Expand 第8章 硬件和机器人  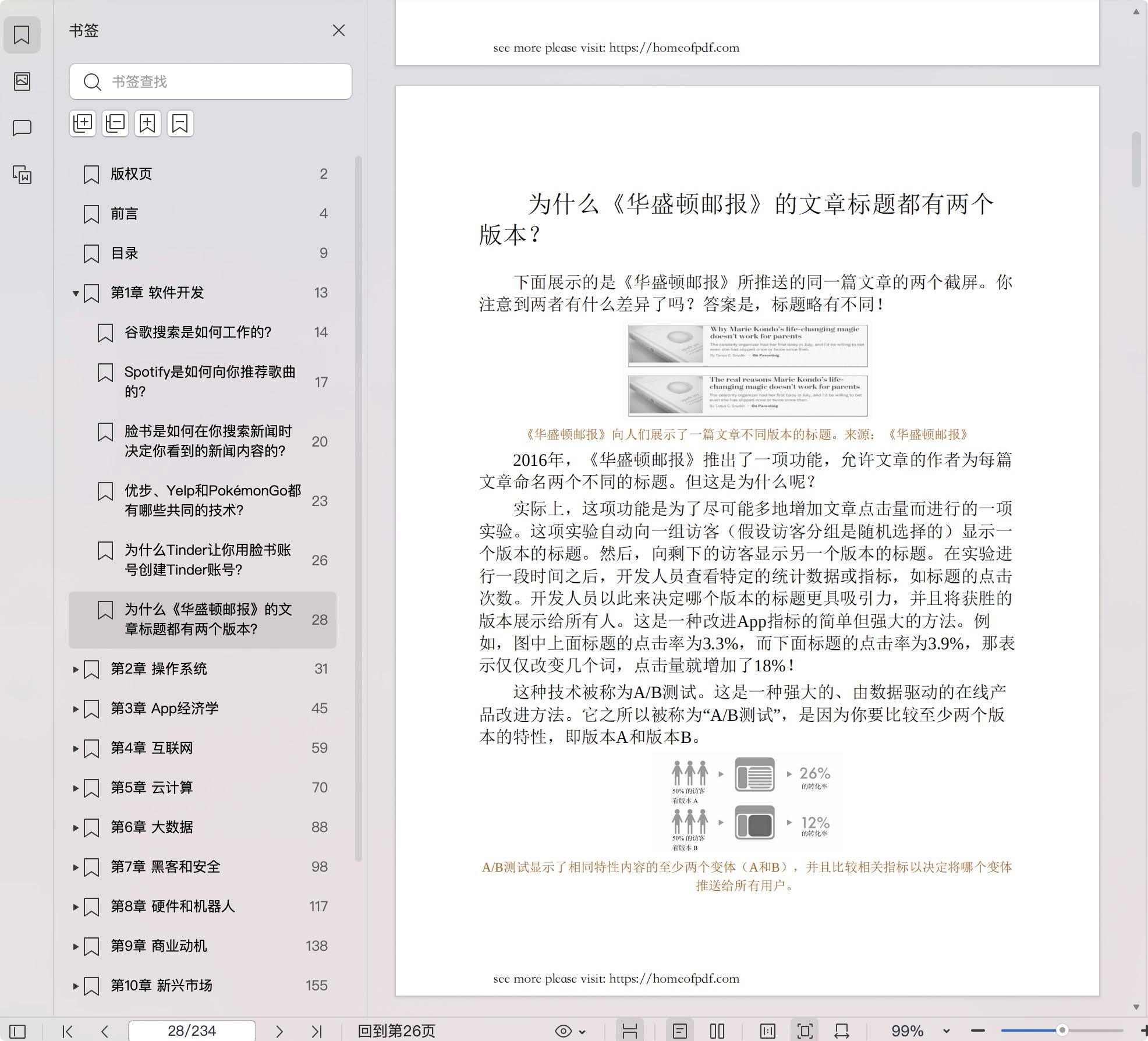coord(75,907)
